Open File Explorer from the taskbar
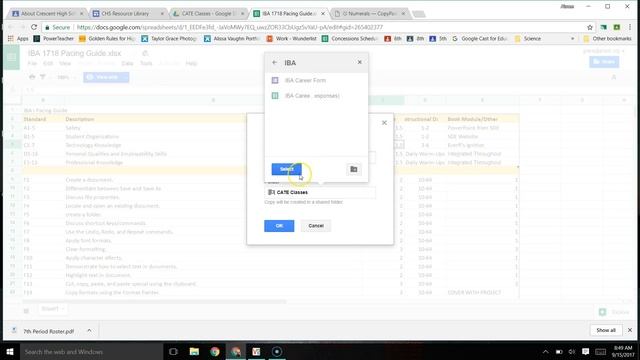640x360 pixels. coord(194,351)
